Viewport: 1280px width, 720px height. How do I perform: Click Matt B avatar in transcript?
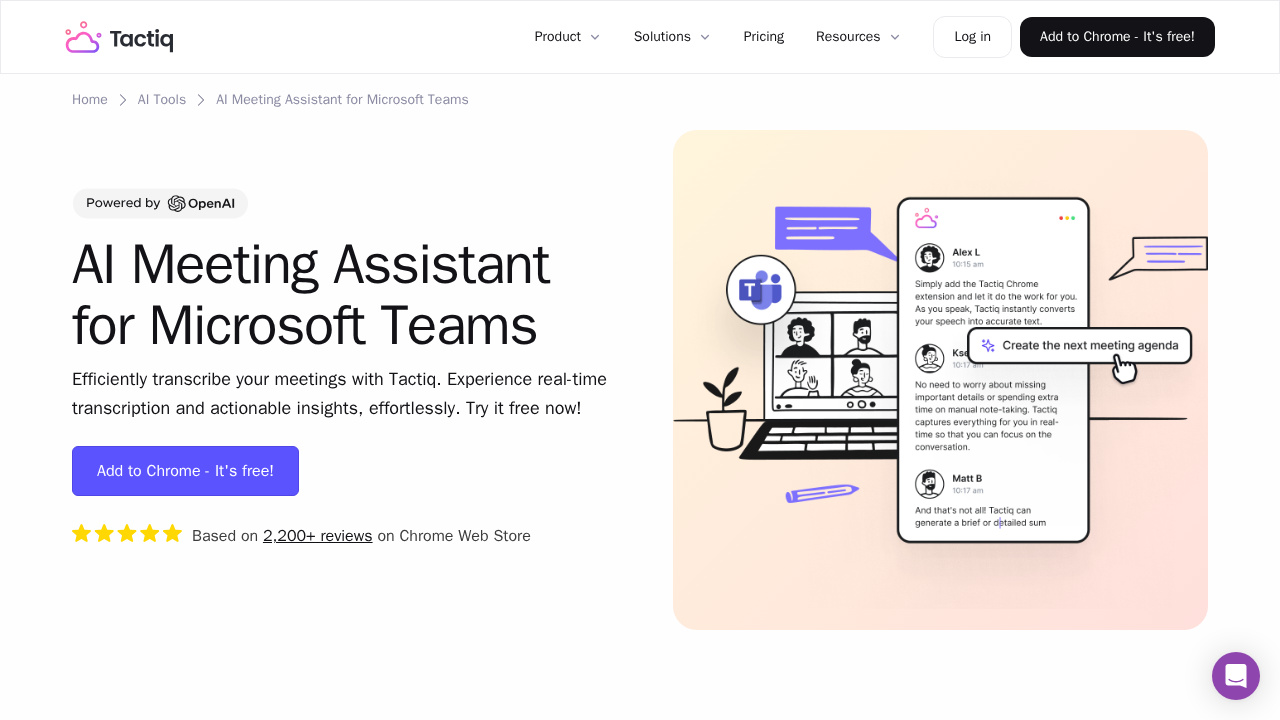(x=930, y=484)
